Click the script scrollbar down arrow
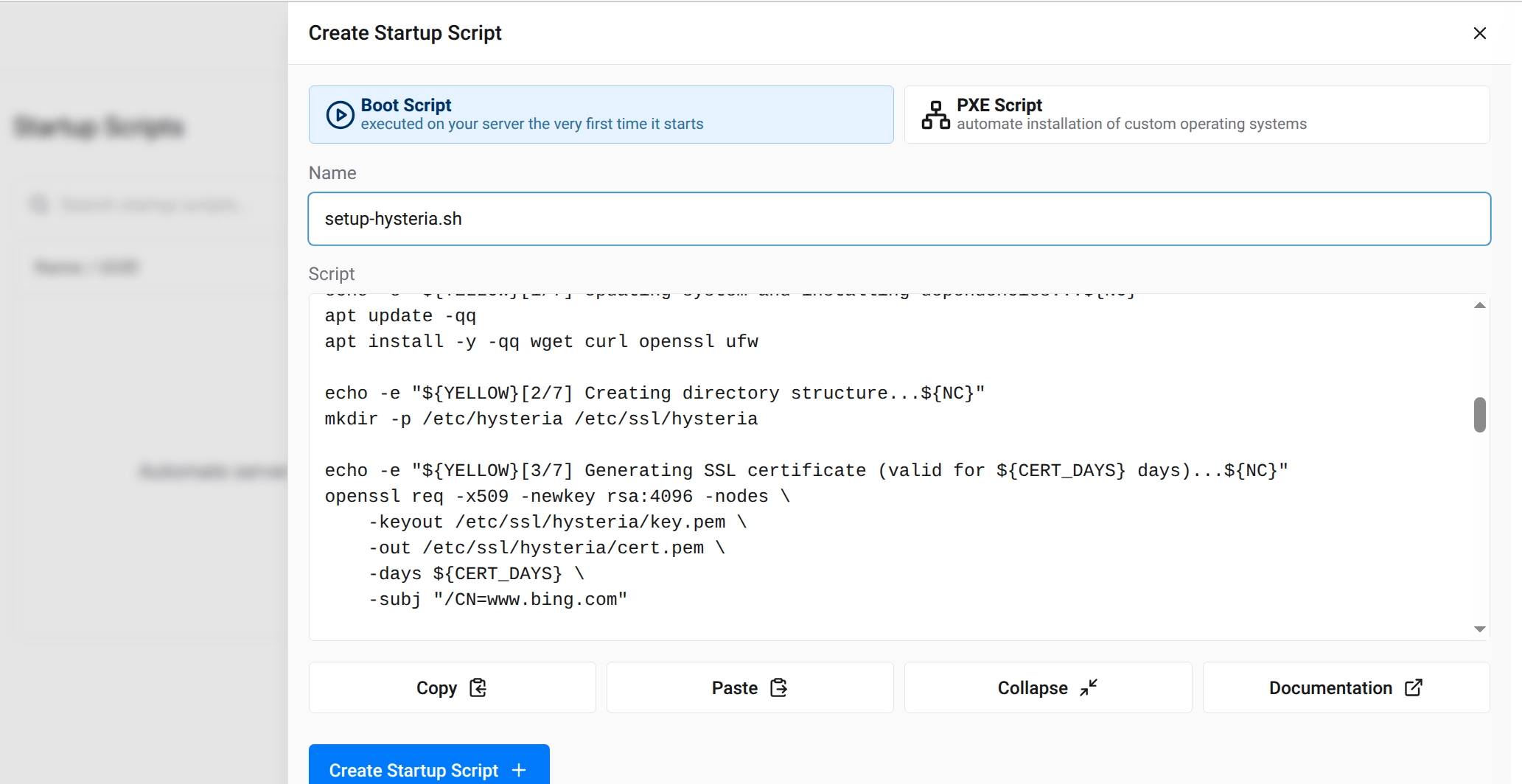Viewport: 1522px width, 784px height. 1479,629
